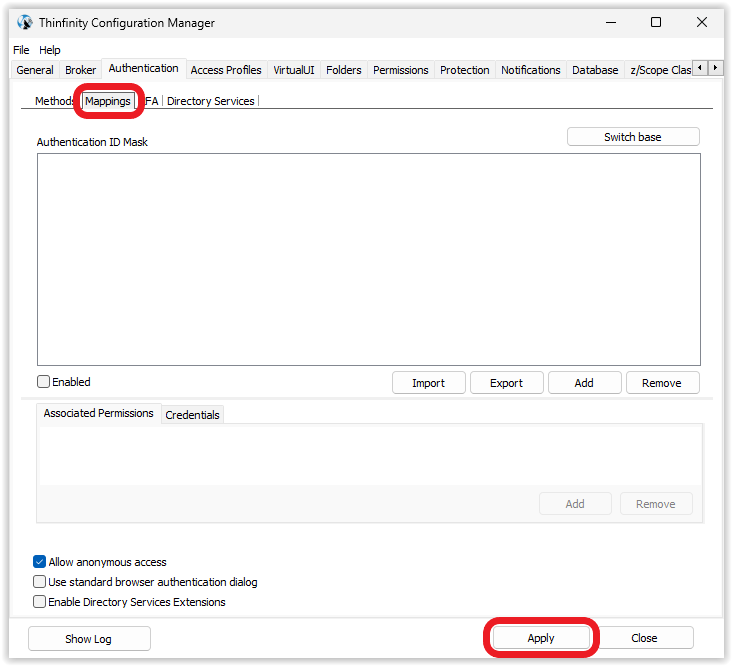Screen dimensions: 732x666
Task: Open the Protection tab
Action: pyautogui.click(x=465, y=70)
